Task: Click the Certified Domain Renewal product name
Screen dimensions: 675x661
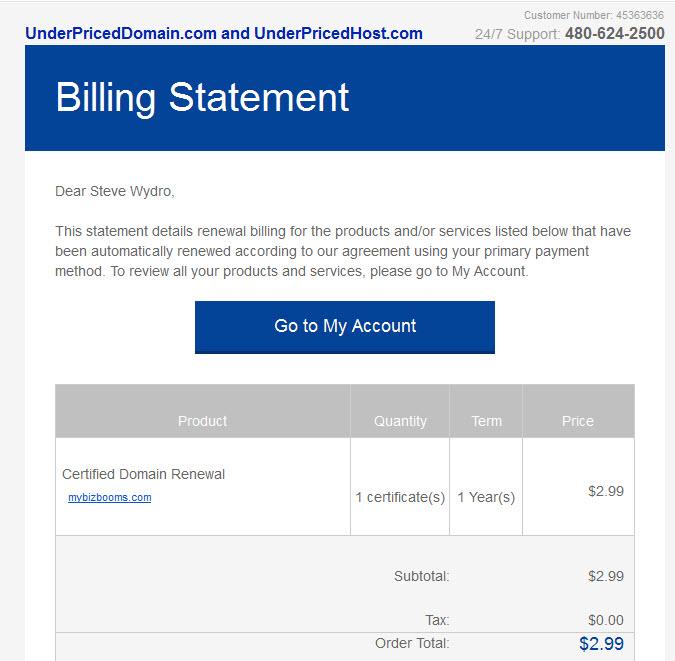Action: 143,474
